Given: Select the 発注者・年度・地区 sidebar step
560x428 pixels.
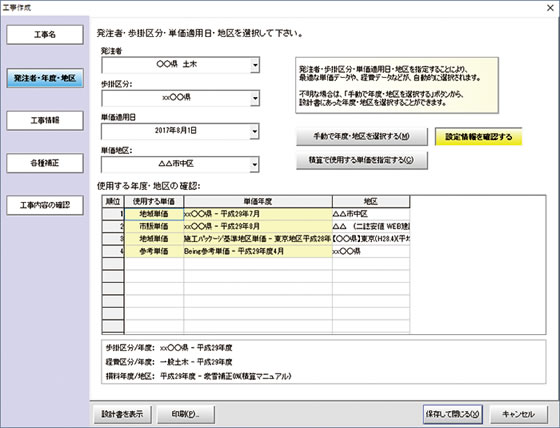Looking at the screenshot, I should 45,78.
